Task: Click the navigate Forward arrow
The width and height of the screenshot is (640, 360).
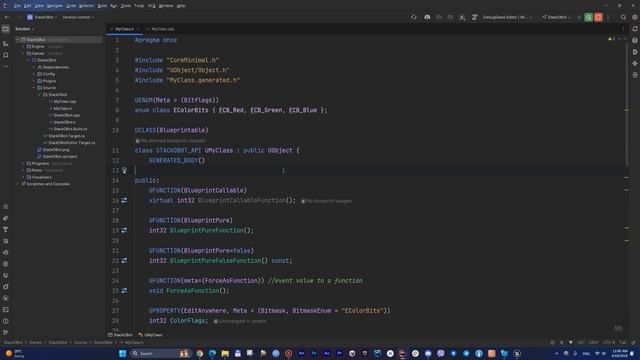Action: point(18,17)
